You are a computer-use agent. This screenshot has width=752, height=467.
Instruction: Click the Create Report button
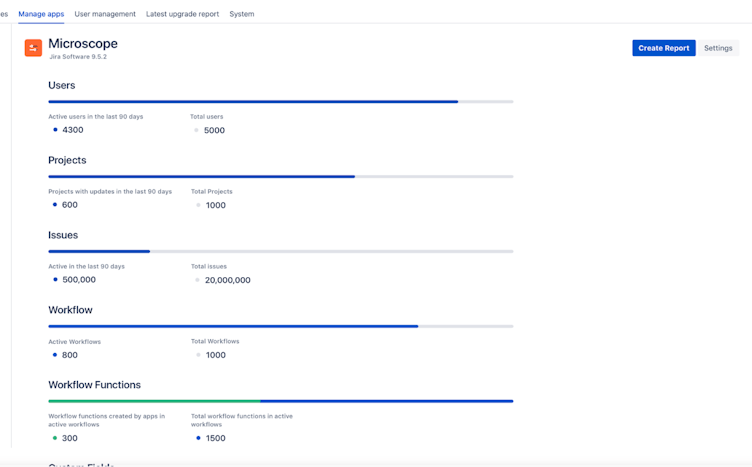tap(664, 48)
